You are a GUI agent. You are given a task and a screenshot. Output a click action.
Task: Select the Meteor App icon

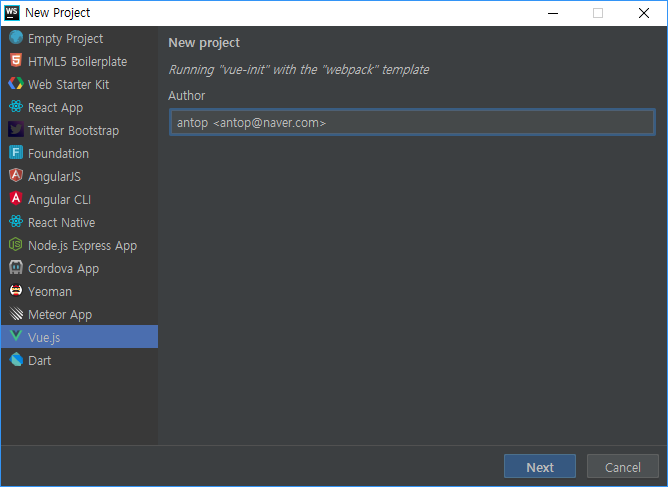tap(16, 314)
